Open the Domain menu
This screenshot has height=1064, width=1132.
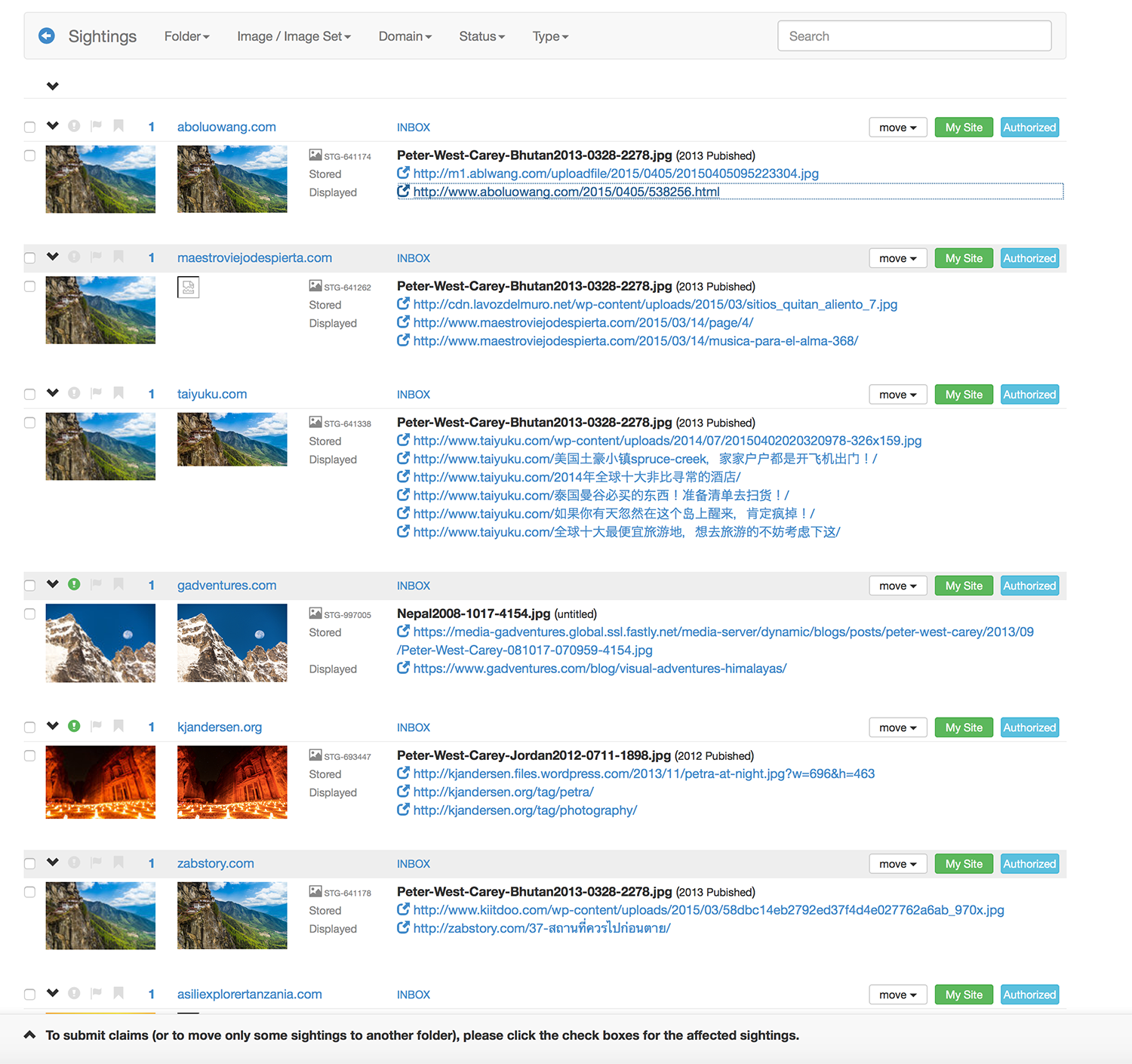coord(405,36)
